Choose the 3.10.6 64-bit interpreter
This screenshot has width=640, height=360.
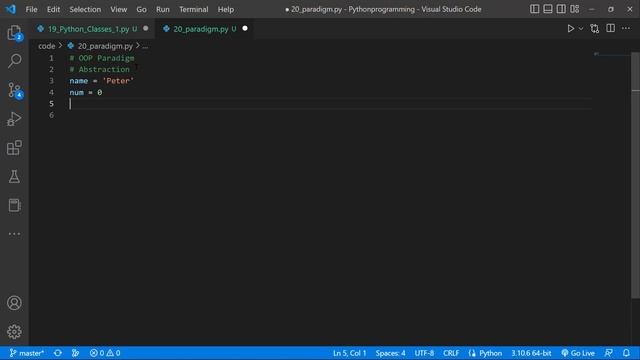531,353
